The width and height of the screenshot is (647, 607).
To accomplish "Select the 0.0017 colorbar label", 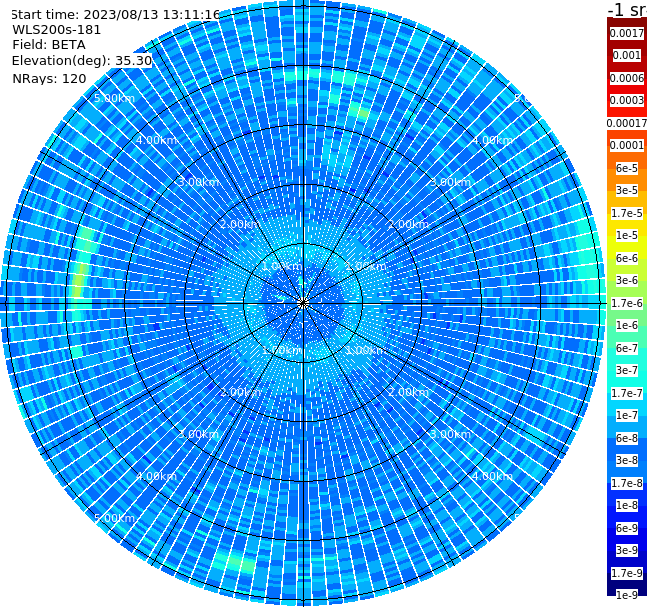I will pyautogui.click(x=627, y=33).
